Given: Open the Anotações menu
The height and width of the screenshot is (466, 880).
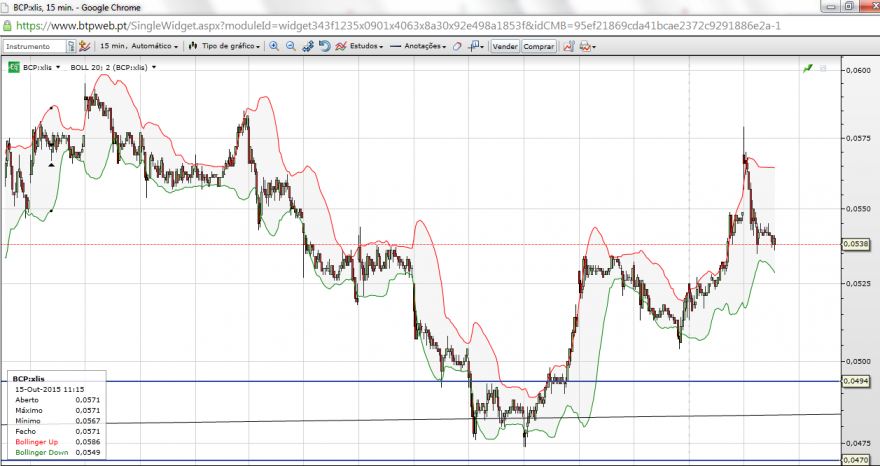Looking at the screenshot, I should pyautogui.click(x=418, y=47).
